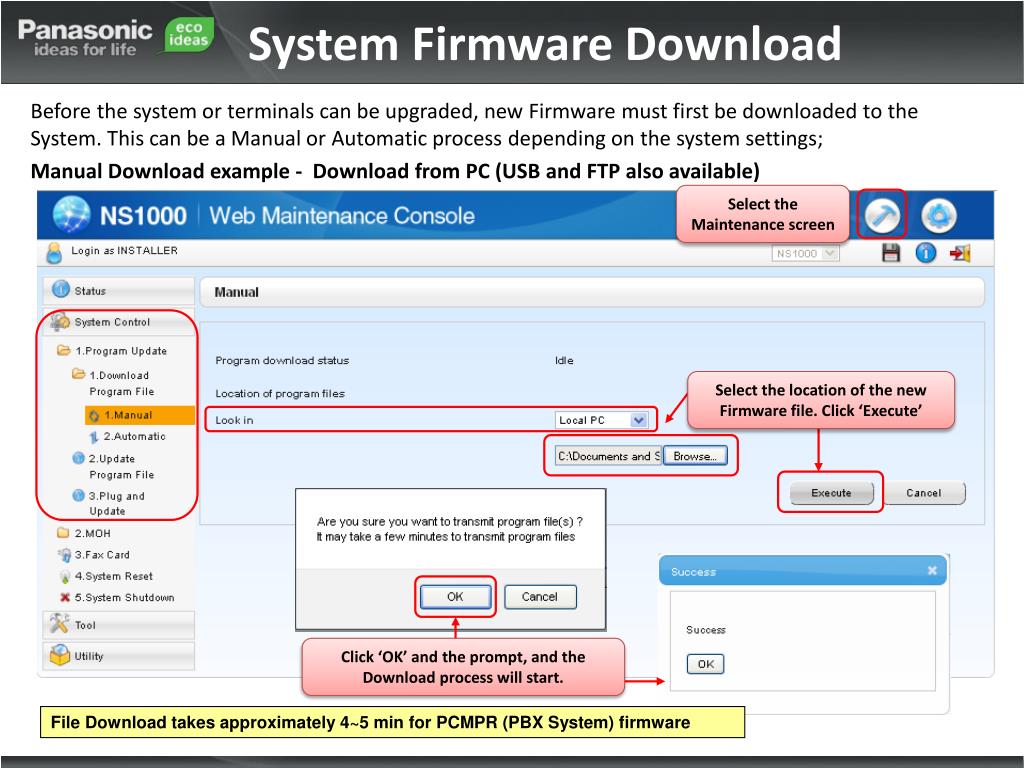Confirm transmit dialog with OK
The width and height of the screenshot is (1024, 768).
tap(455, 596)
